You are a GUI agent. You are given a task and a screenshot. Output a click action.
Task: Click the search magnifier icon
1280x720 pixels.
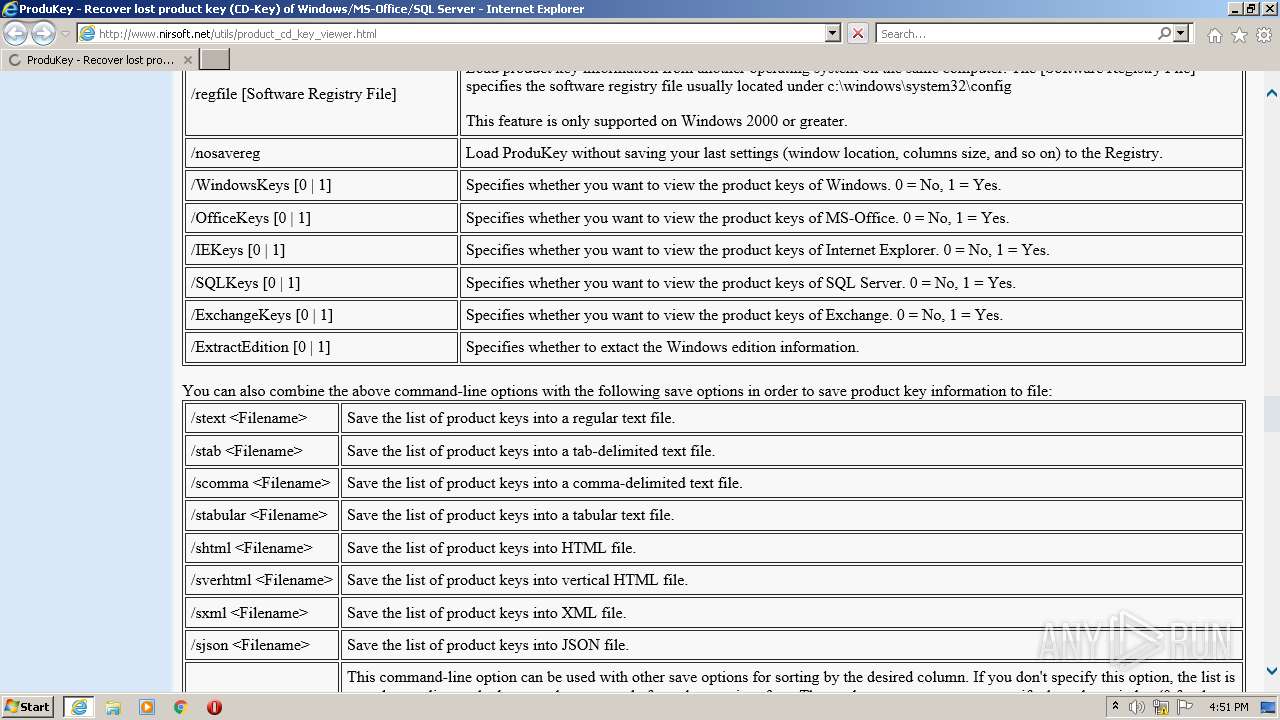click(x=1164, y=33)
